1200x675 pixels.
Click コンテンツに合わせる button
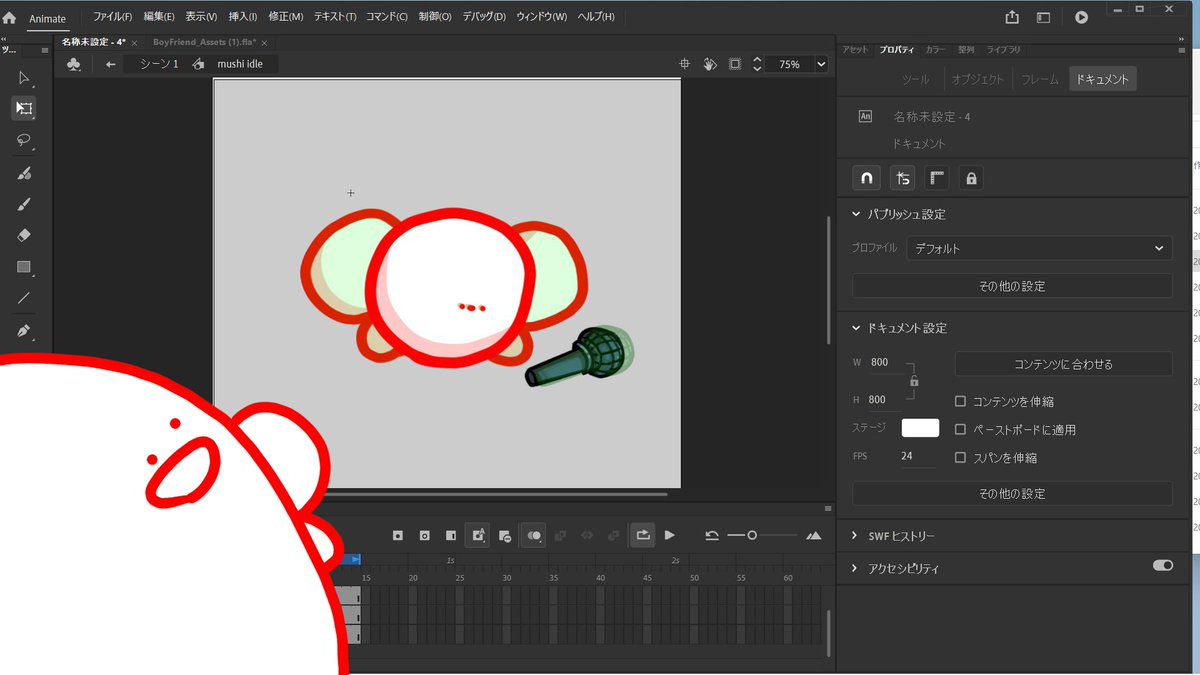1063,364
